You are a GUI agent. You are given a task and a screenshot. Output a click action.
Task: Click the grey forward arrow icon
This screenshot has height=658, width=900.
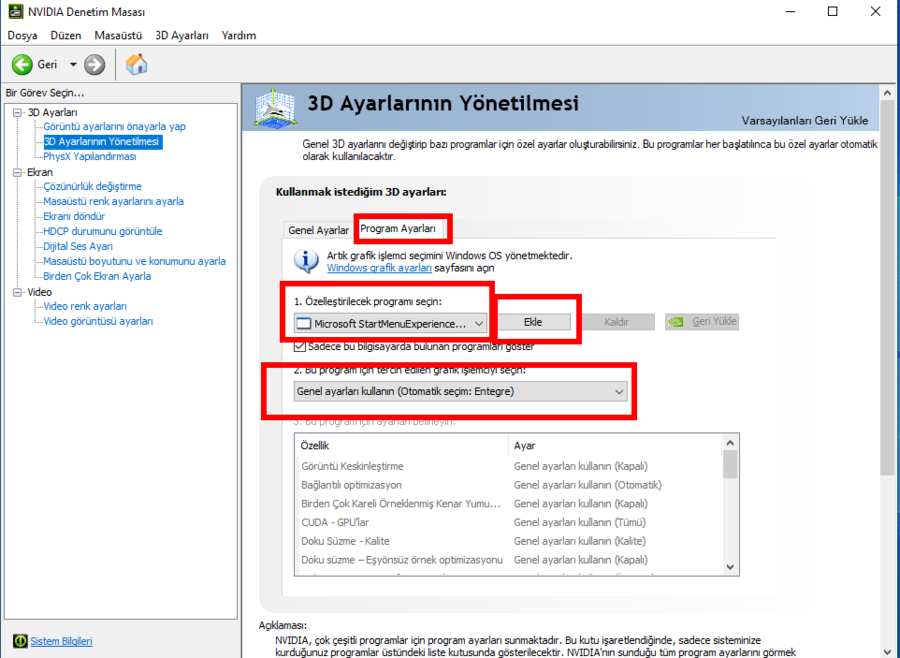pos(95,64)
